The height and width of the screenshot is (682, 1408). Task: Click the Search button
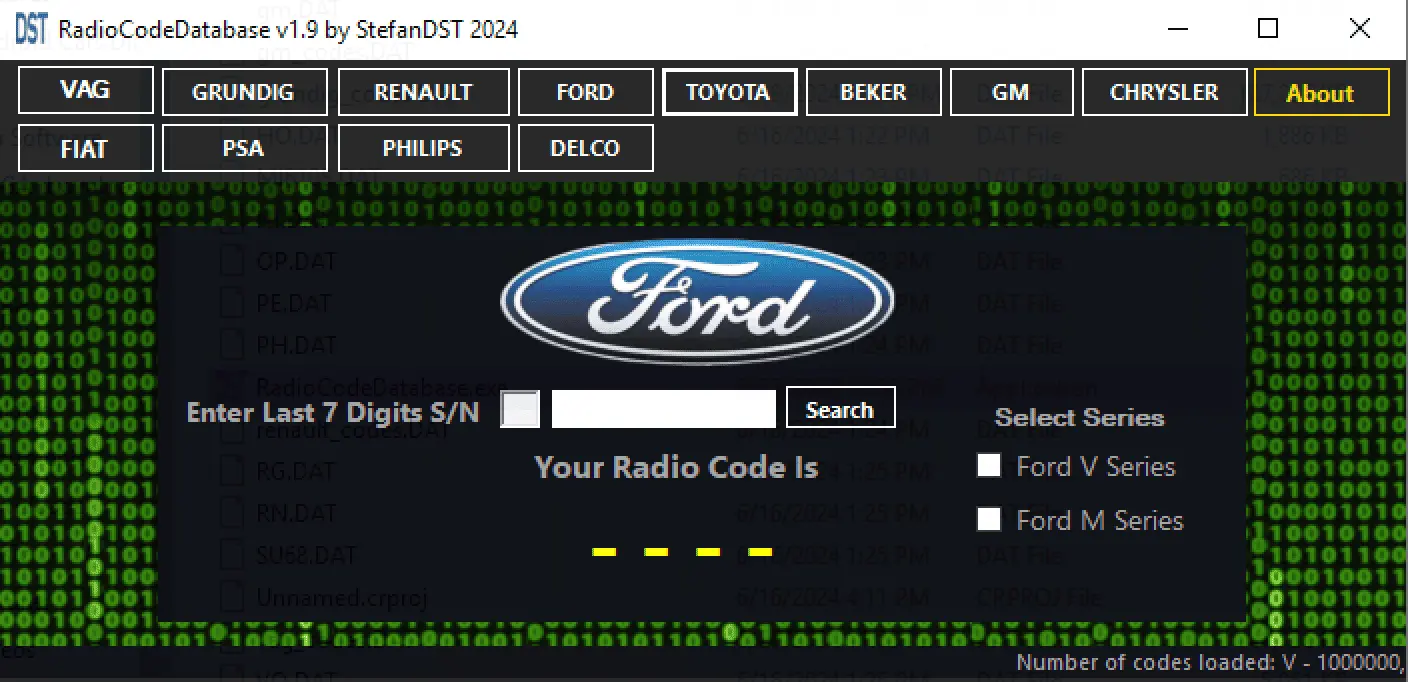[840, 409]
